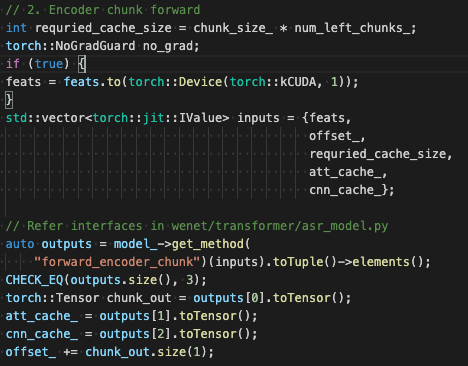Click 'IValue' in the vector declaration

click(201, 118)
